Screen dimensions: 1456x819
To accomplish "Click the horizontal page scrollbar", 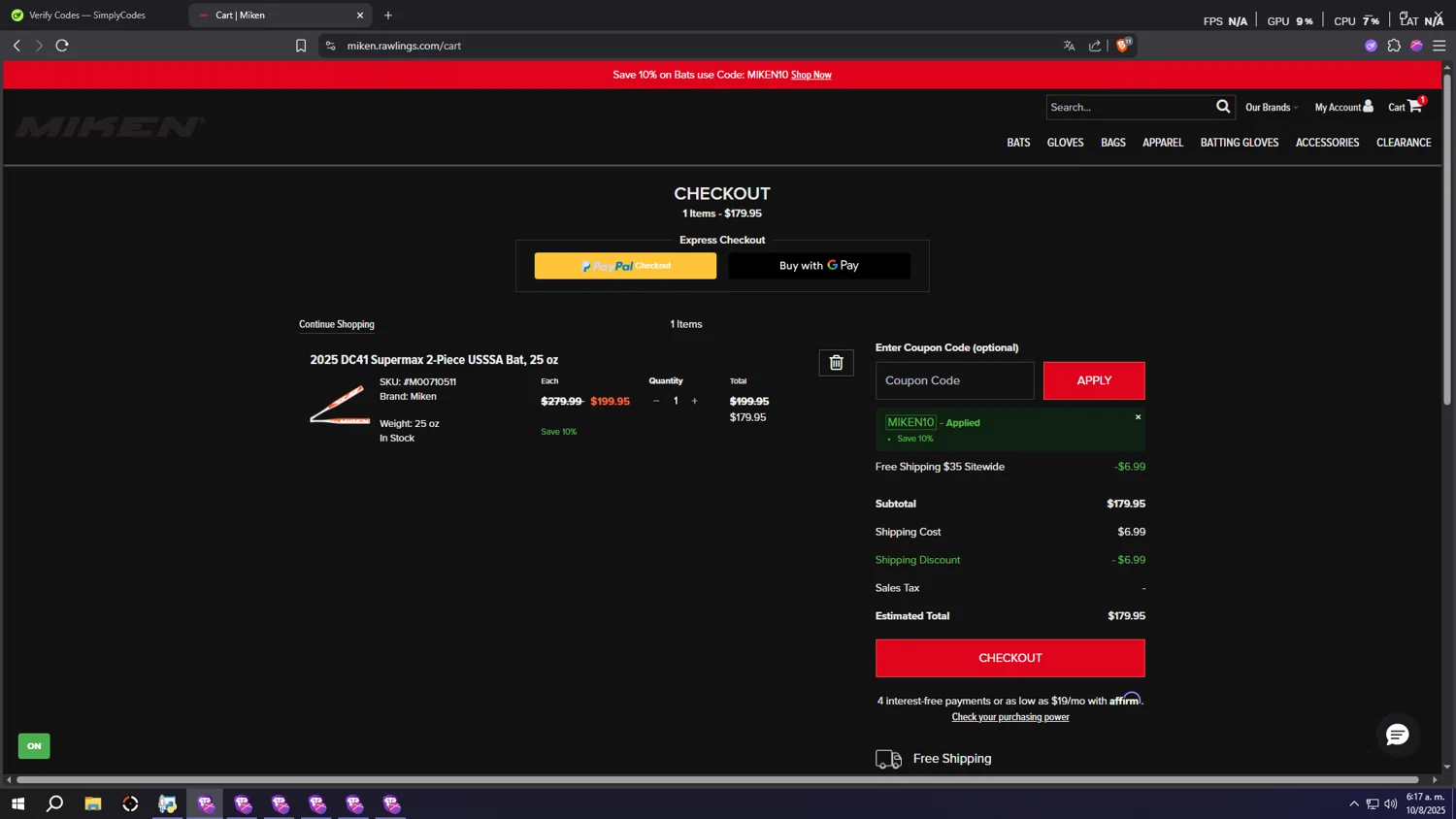I will (x=717, y=779).
